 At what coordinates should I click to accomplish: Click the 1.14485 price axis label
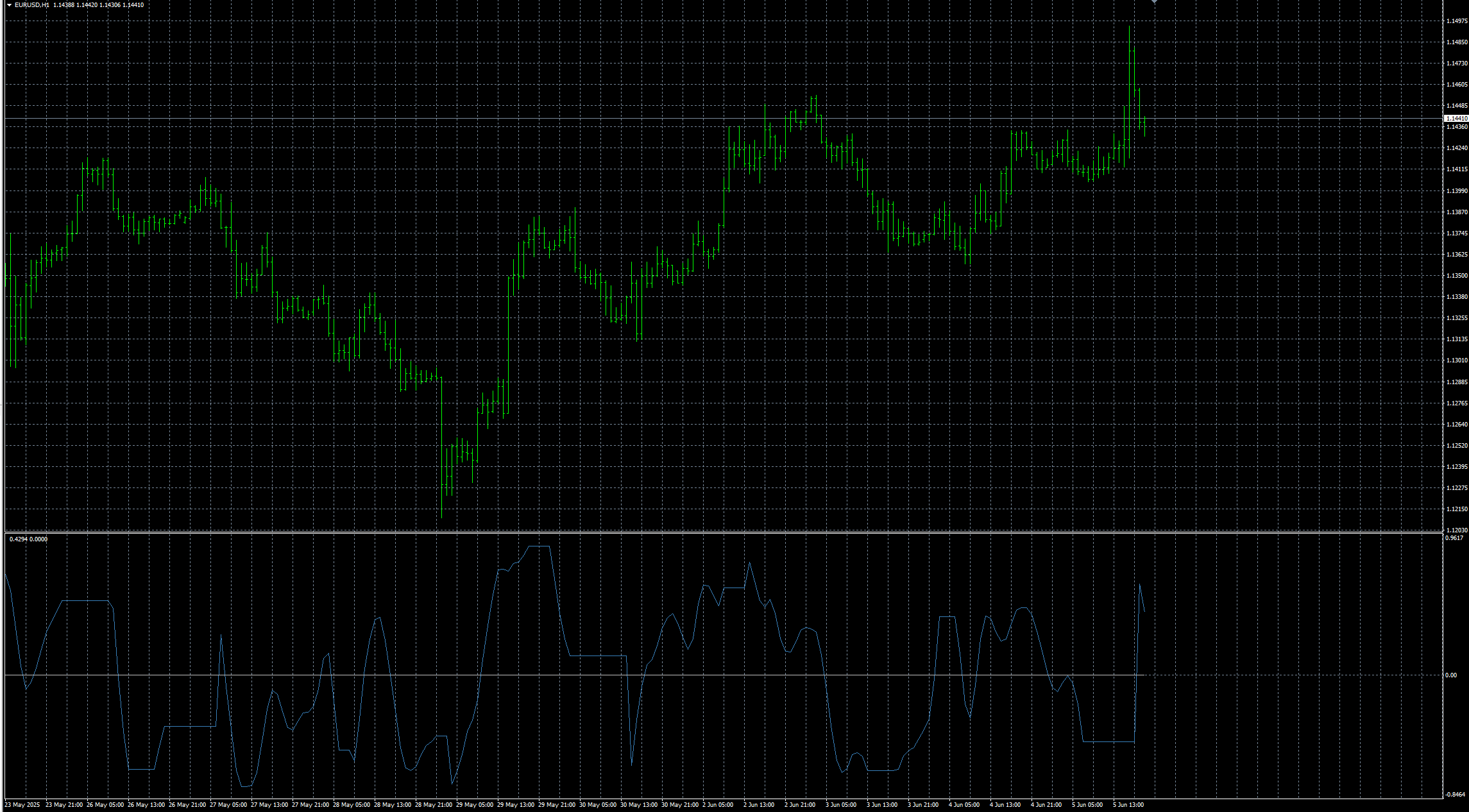click(1457, 106)
